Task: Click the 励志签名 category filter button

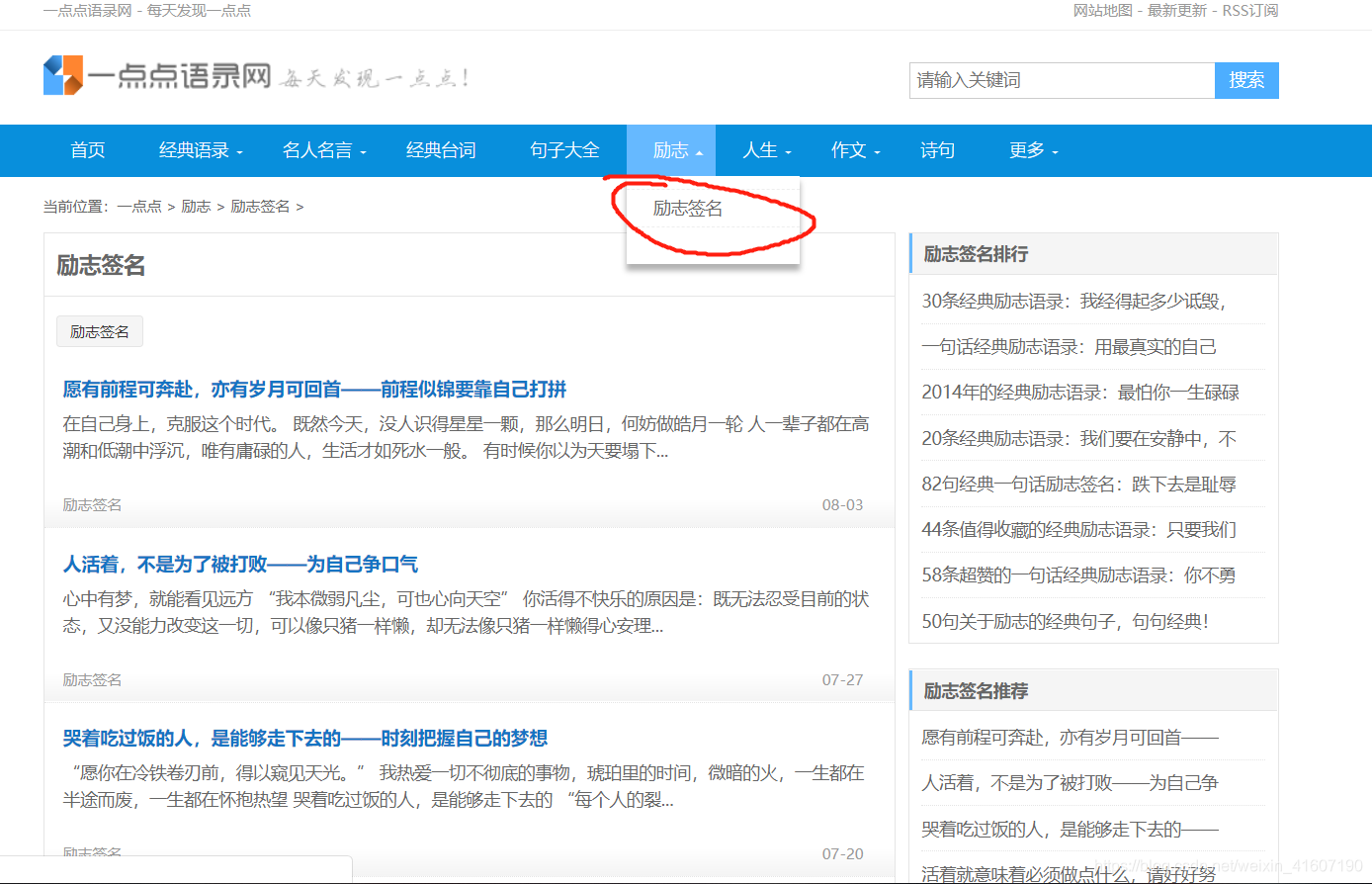Action: tap(99, 332)
